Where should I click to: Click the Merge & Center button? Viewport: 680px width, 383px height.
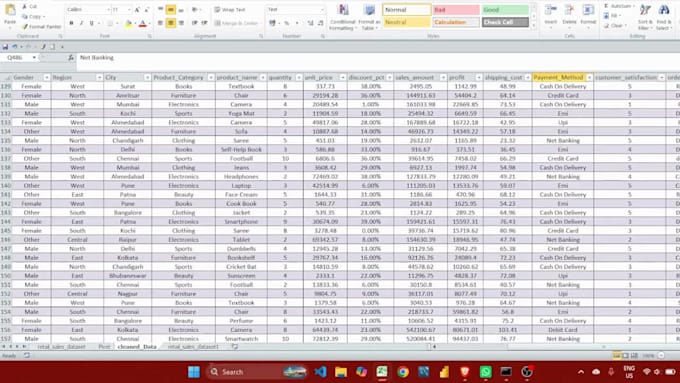(236, 23)
